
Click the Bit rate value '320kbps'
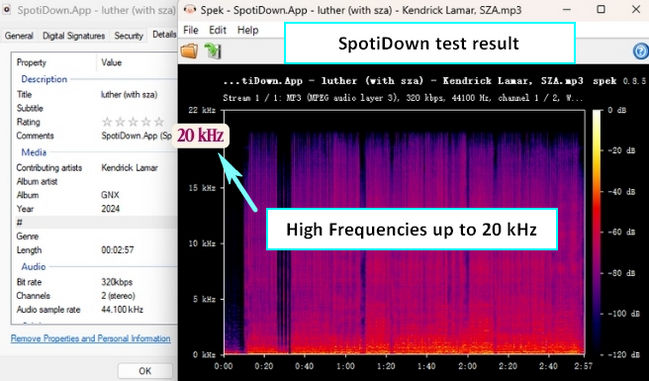tap(117, 282)
